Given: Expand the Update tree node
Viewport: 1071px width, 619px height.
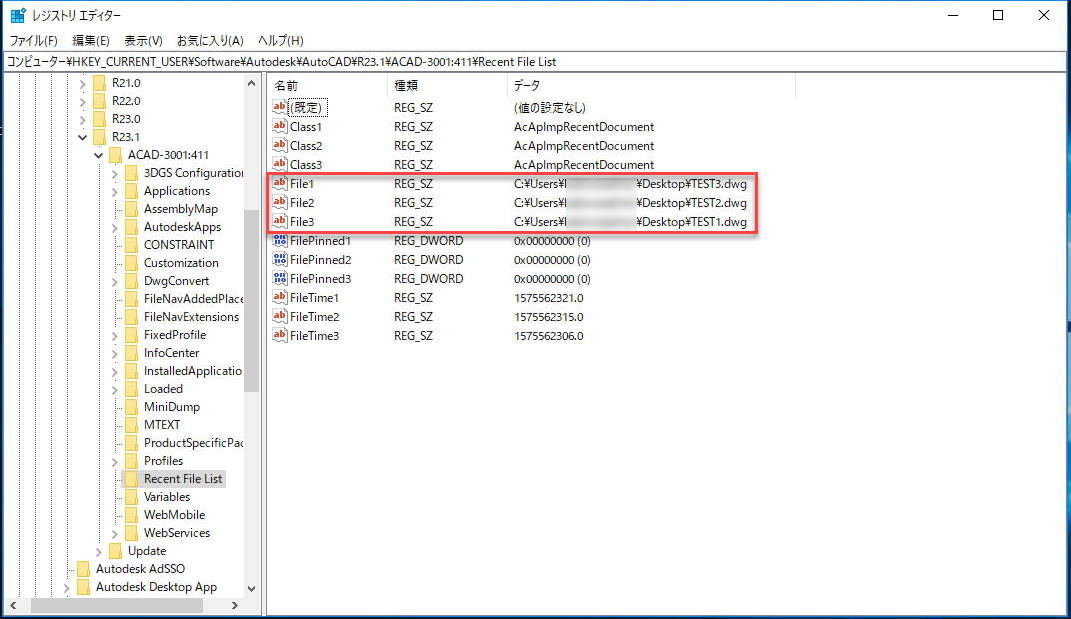Looking at the screenshot, I should coord(98,551).
